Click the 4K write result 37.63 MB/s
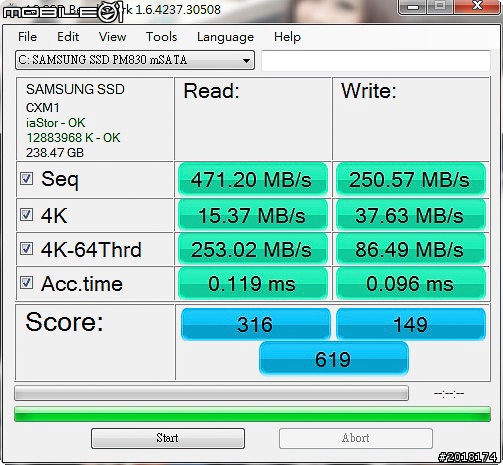 (x=410, y=215)
